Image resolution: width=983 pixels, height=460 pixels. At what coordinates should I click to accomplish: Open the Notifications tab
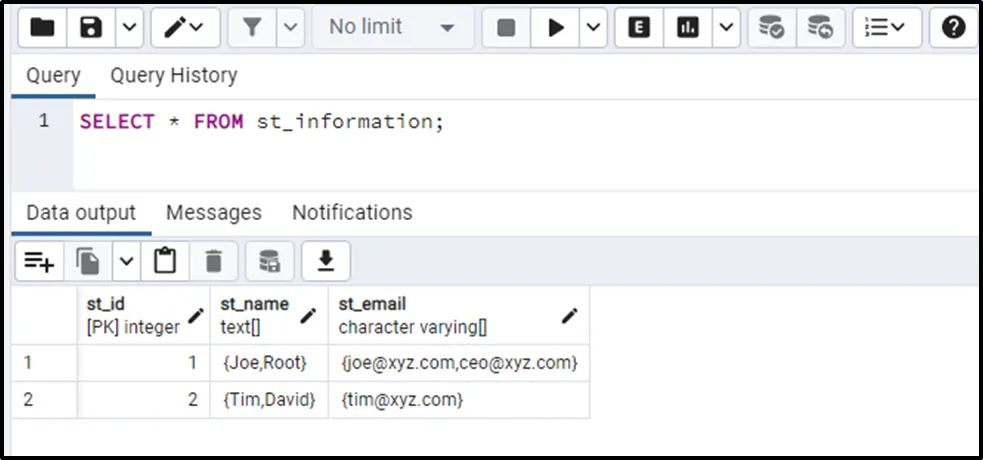pos(352,212)
